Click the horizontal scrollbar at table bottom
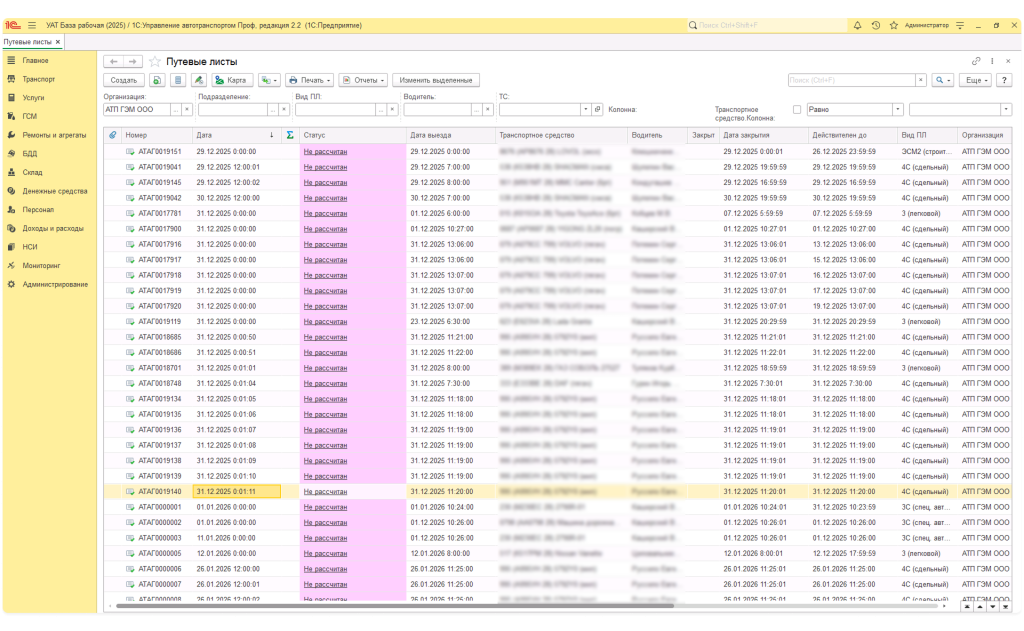This screenshot has width=1024, height=631. pyautogui.click(x=500, y=606)
